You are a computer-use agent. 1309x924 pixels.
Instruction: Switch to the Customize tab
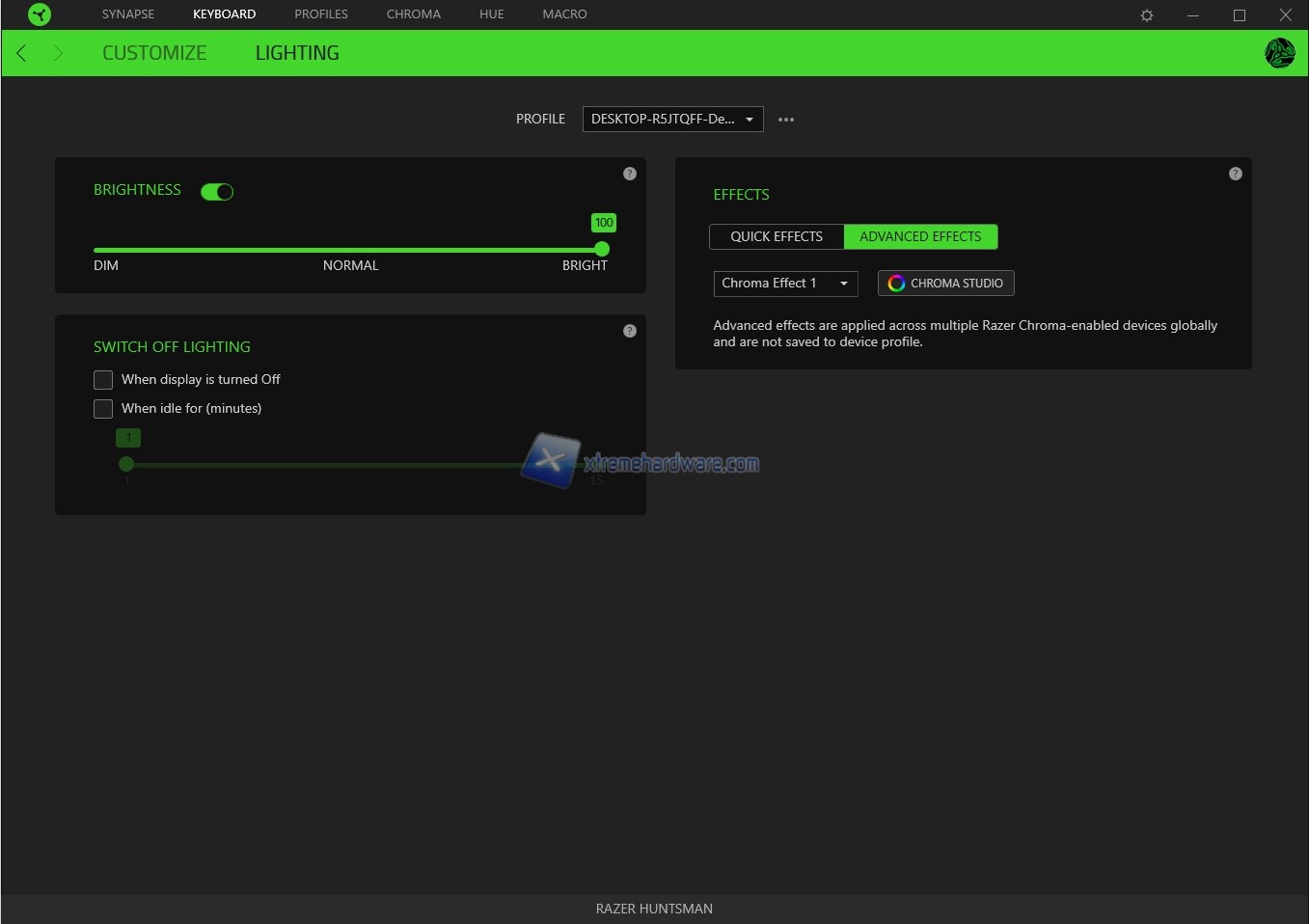pos(154,53)
